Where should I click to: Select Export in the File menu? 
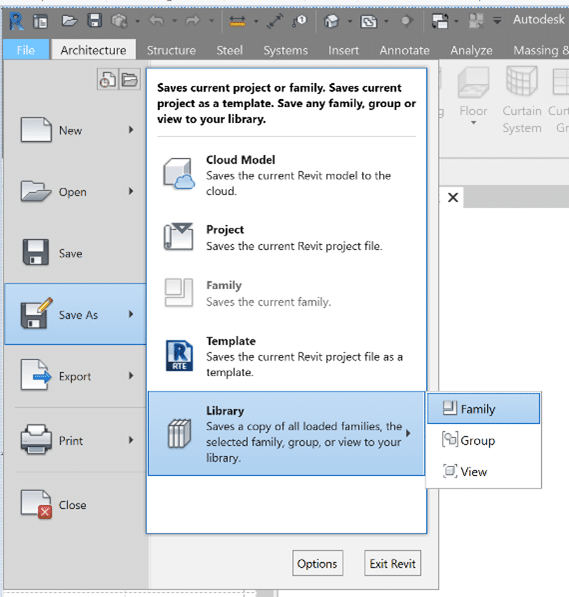[75, 376]
